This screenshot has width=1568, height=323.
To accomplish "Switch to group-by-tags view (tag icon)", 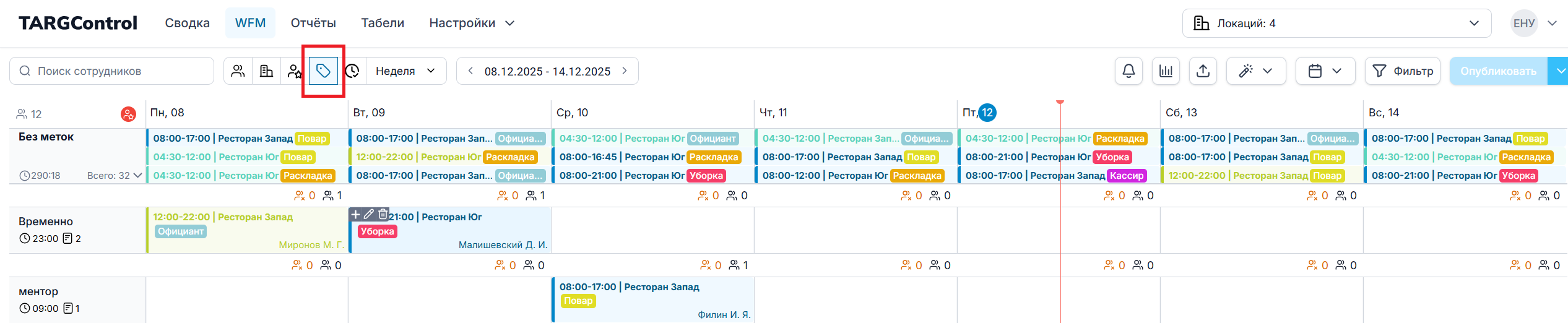I will click(x=323, y=71).
